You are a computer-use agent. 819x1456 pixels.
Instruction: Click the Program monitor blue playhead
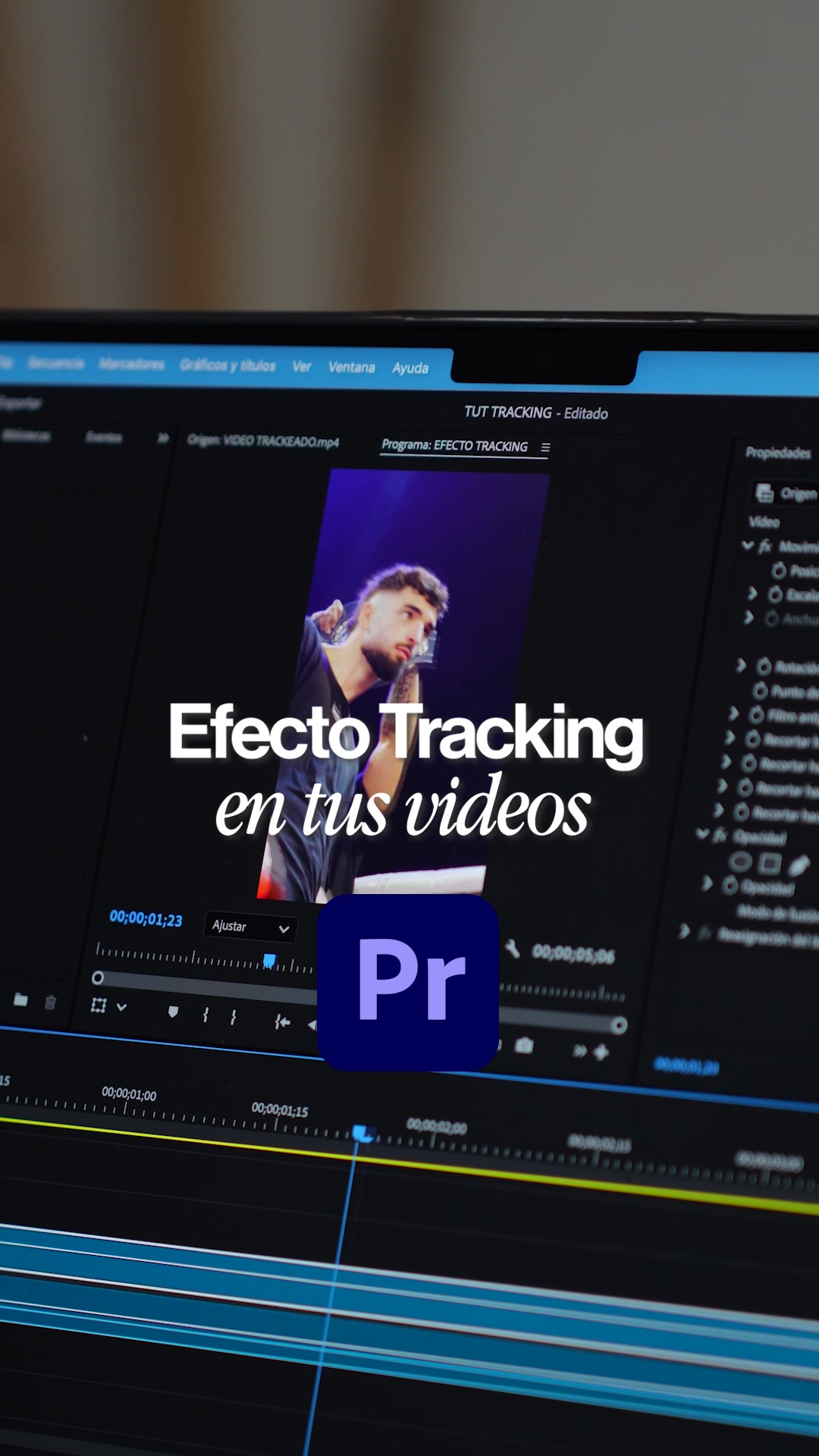(269, 962)
